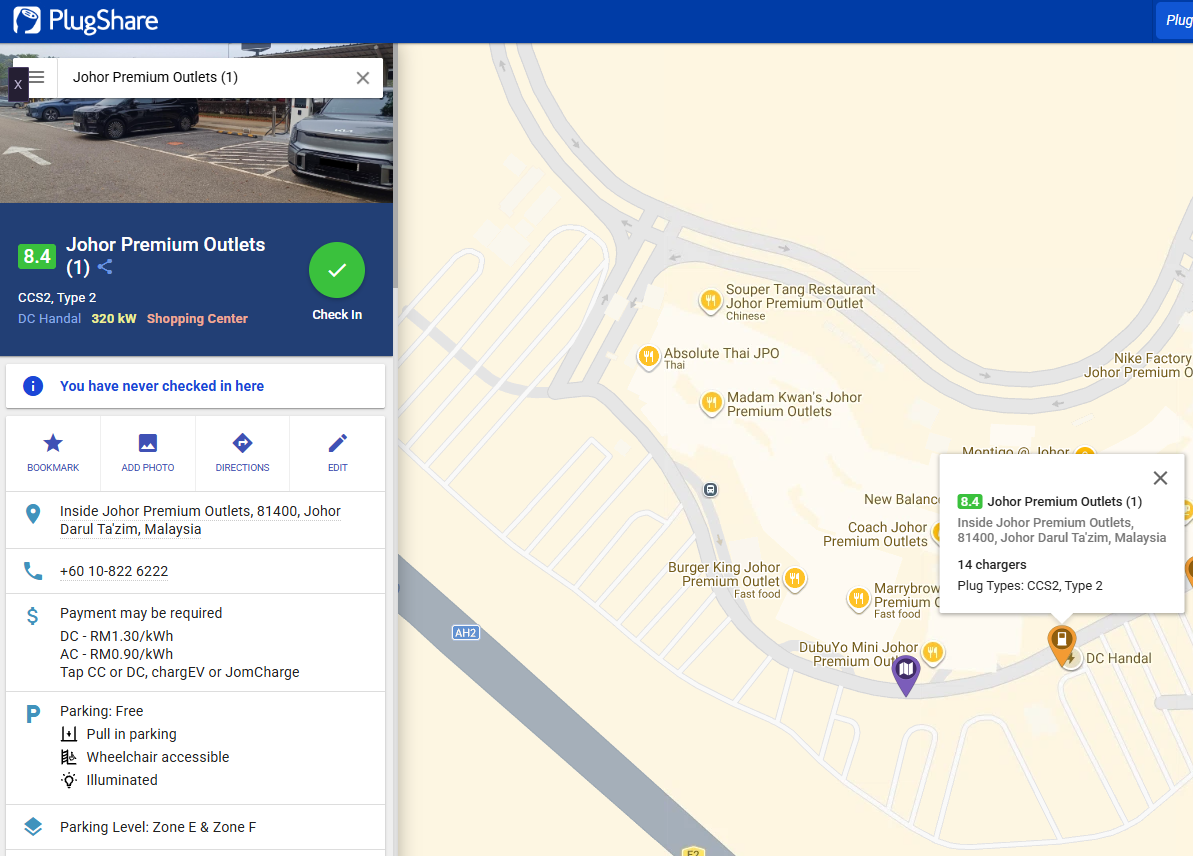
Task: Click the DubuYo Mini restaurant marker
Action: coord(933,652)
